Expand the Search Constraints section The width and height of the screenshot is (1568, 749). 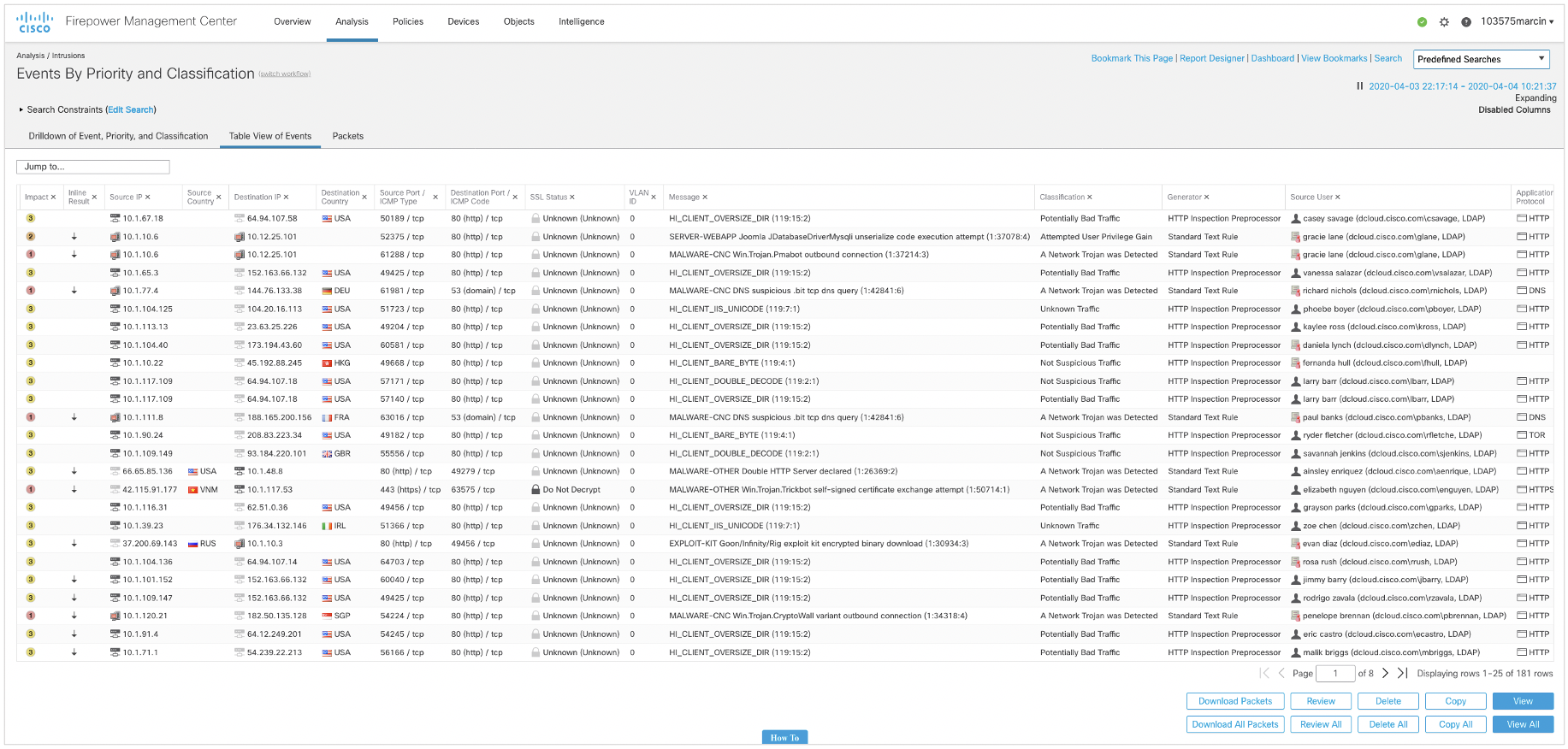coord(21,110)
